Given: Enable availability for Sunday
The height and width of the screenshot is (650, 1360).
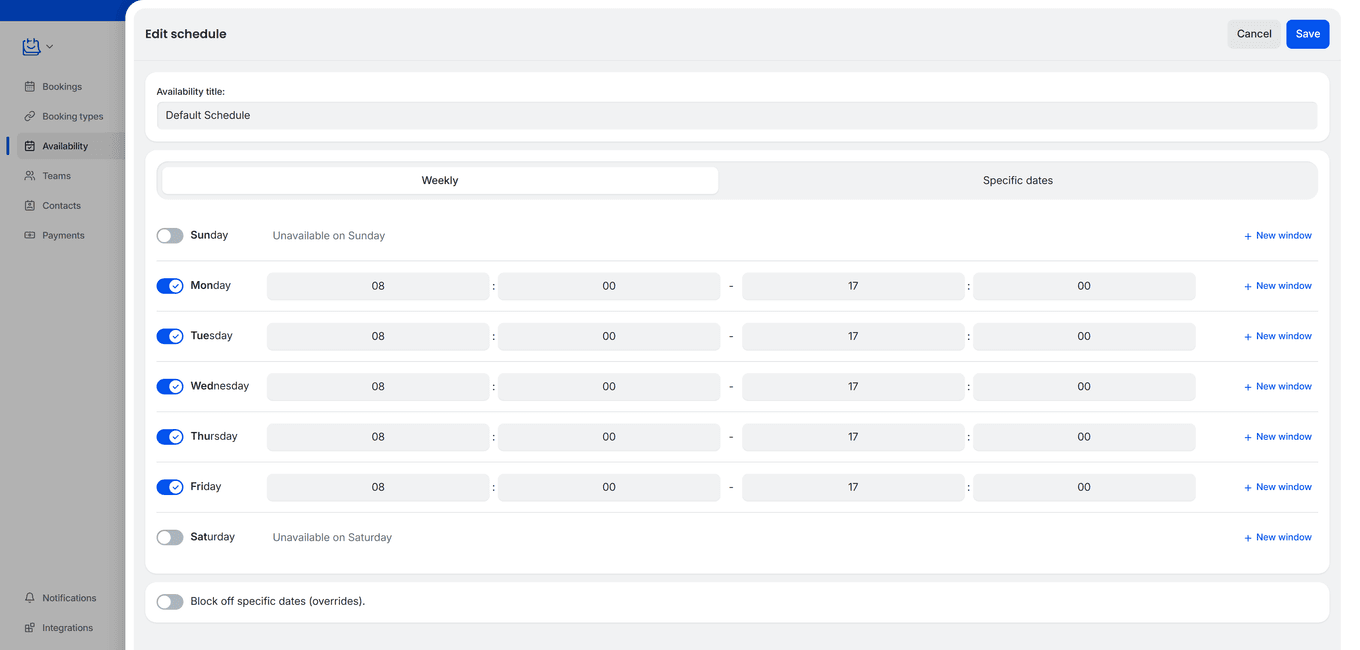Looking at the screenshot, I should (x=169, y=235).
